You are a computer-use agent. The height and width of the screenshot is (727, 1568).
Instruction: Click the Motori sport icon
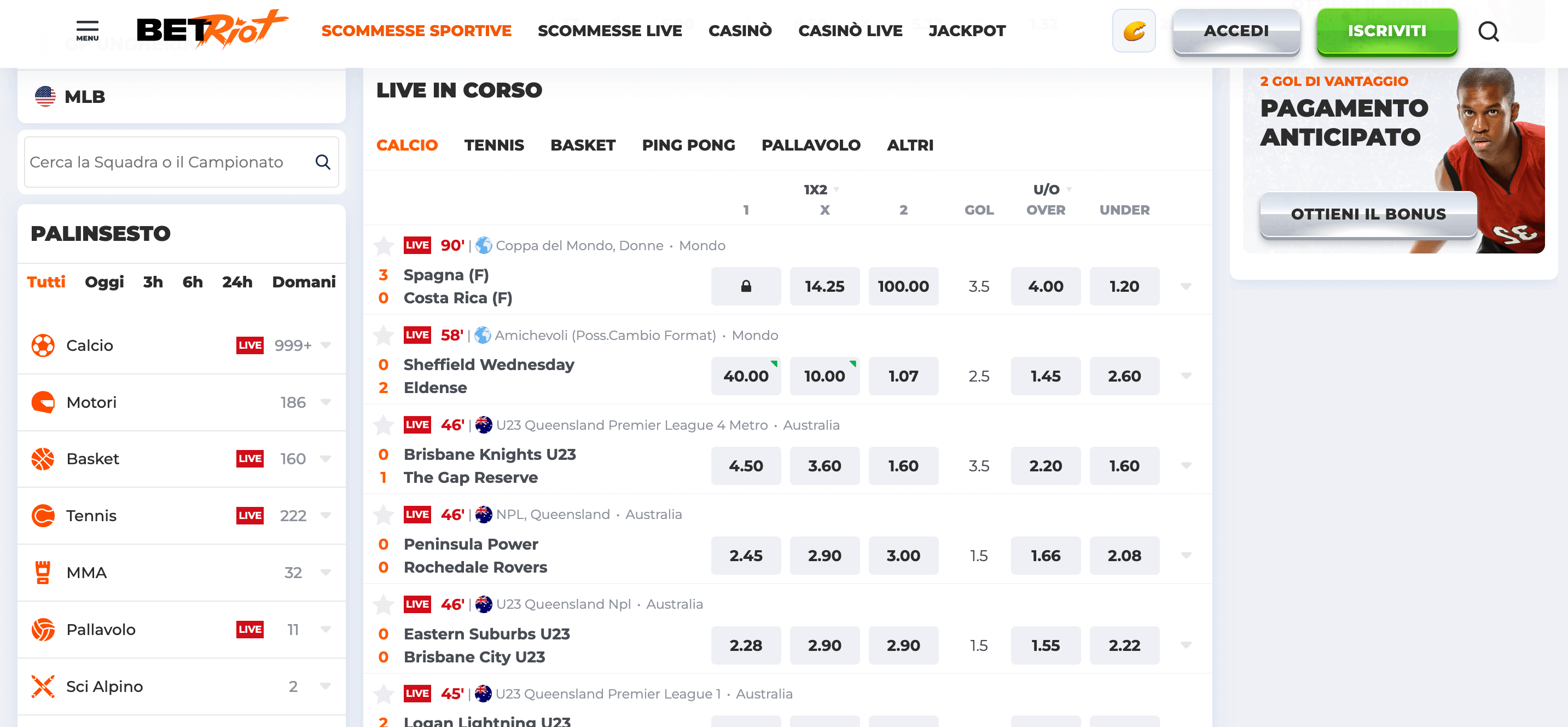[x=44, y=402]
